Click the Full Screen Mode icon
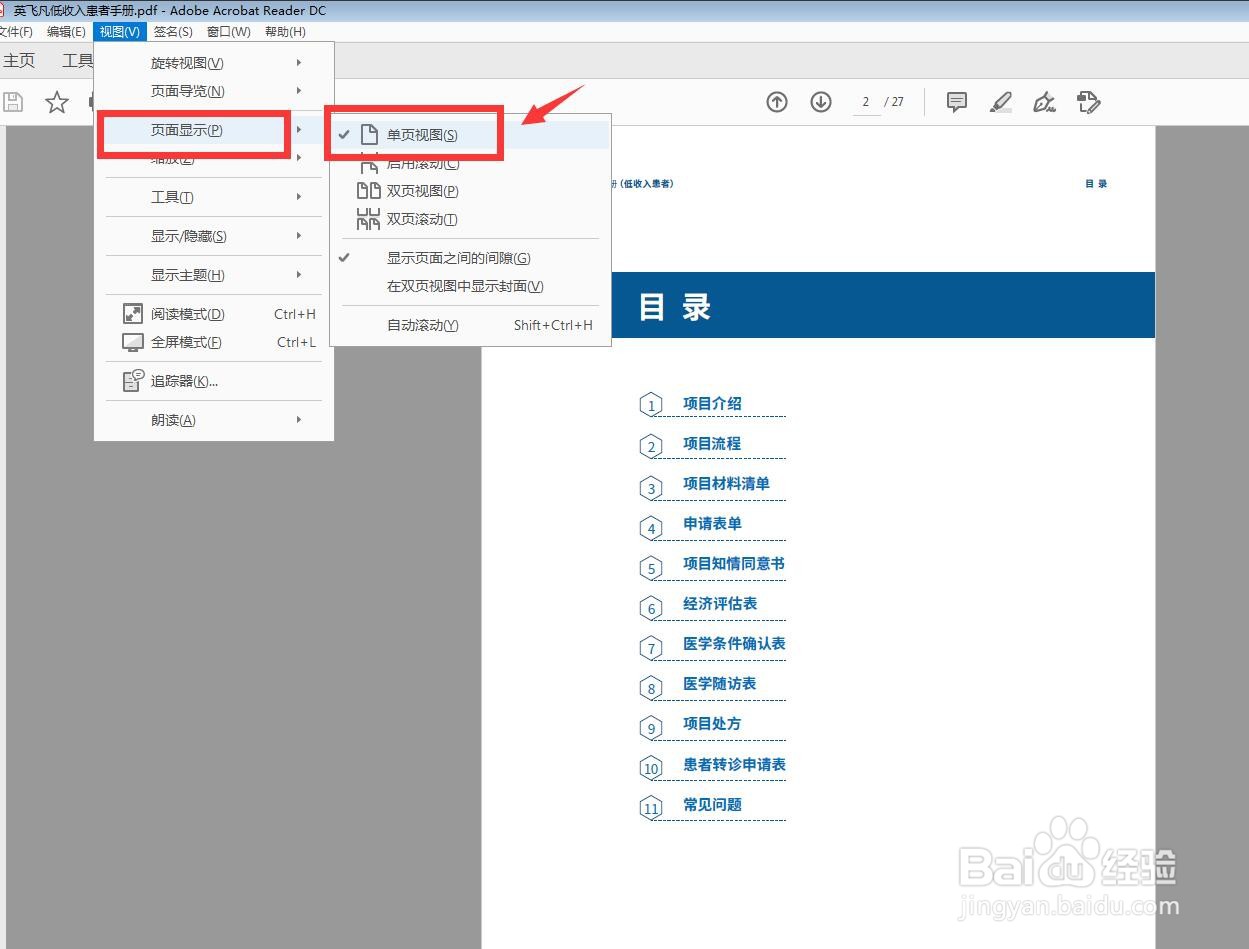 (133, 342)
